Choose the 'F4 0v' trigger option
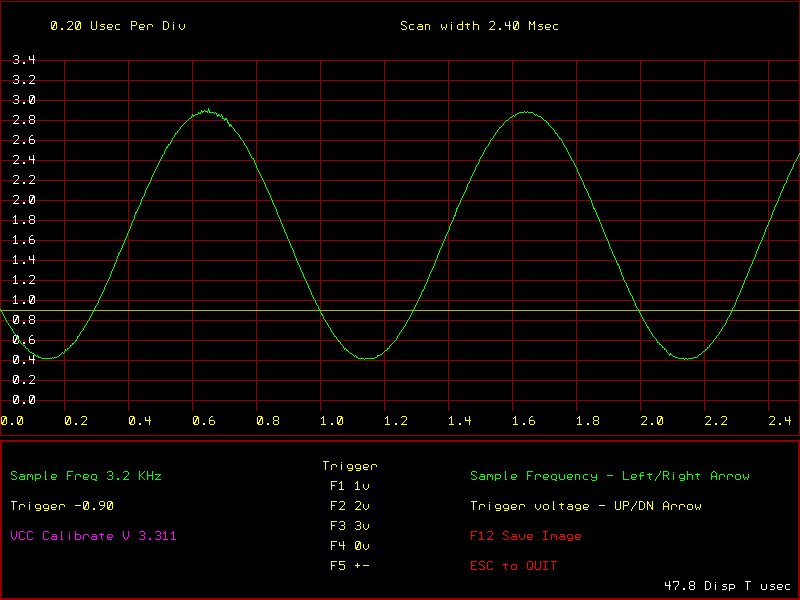Image resolution: width=800 pixels, height=600 pixels. point(349,546)
